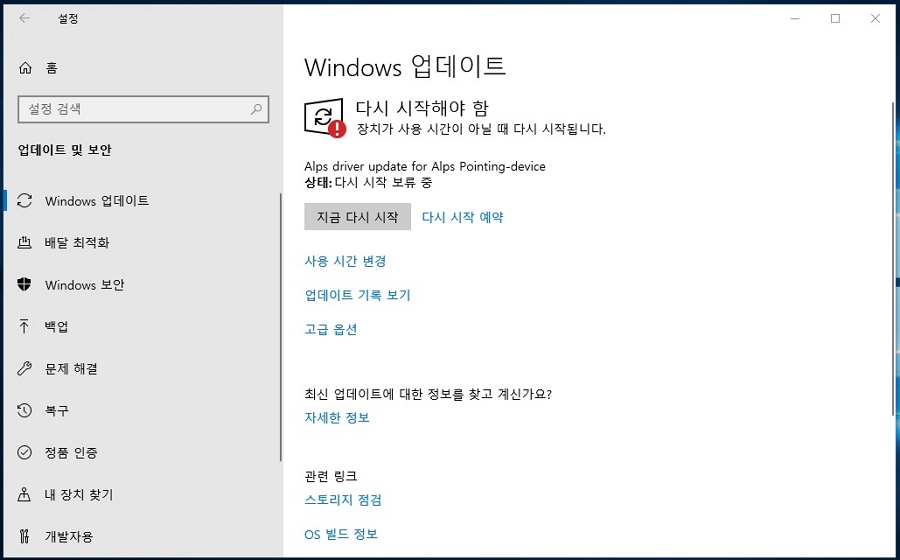The image size is (900, 560).
Task: Click the 복구 history clock icon
Action: 24,410
